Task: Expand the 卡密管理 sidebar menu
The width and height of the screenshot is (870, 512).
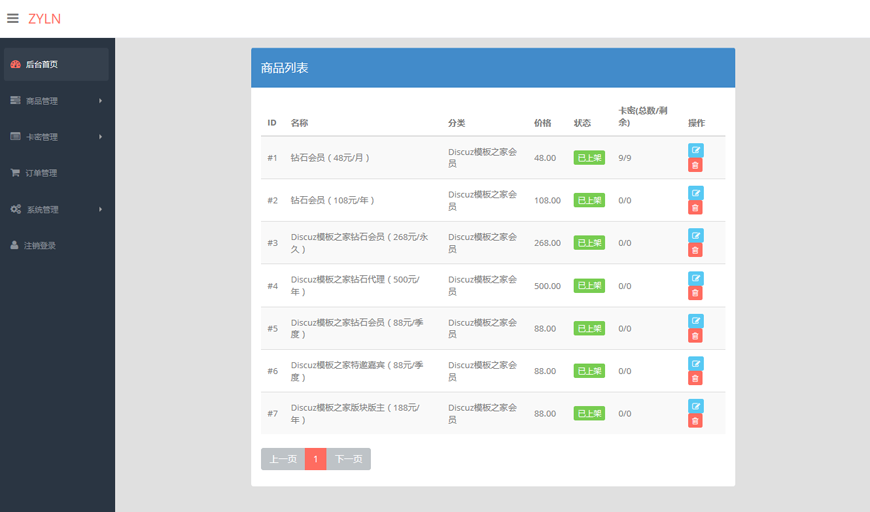Action: pos(56,137)
